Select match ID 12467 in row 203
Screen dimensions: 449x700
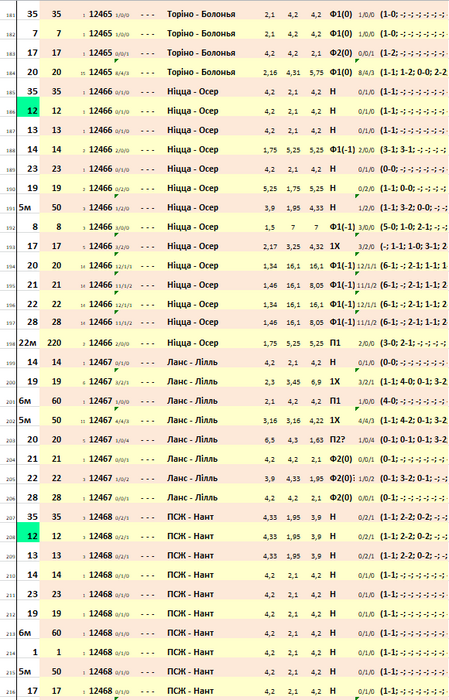(x=100, y=439)
